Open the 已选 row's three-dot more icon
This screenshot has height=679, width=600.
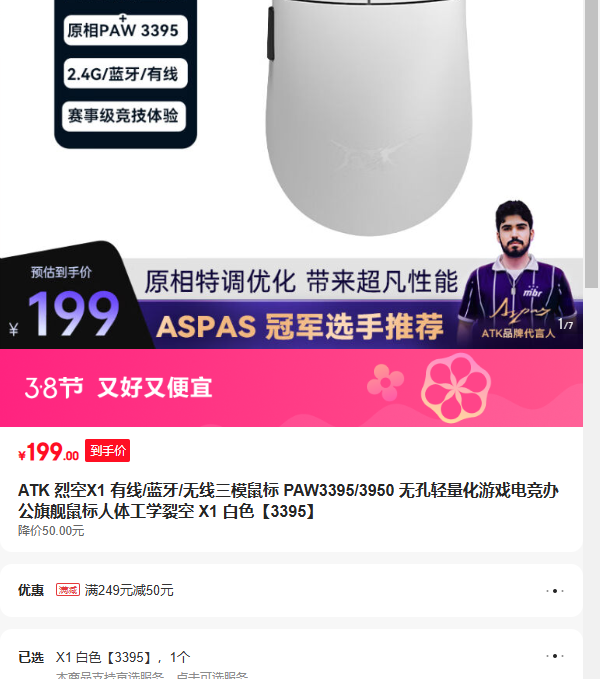click(555, 656)
